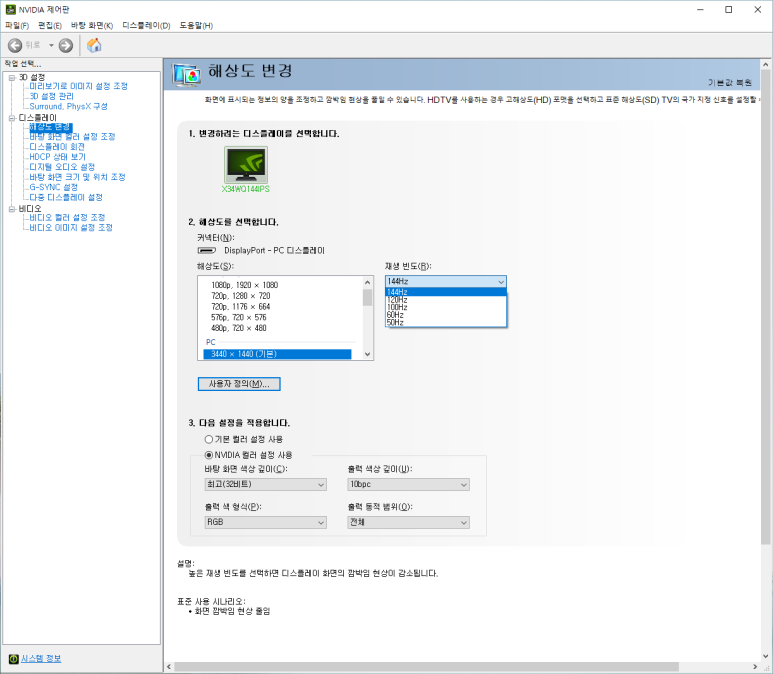773x674 pixels.
Task: Click the horizontal scrollbar at bottom
Action: coord(426,667)
